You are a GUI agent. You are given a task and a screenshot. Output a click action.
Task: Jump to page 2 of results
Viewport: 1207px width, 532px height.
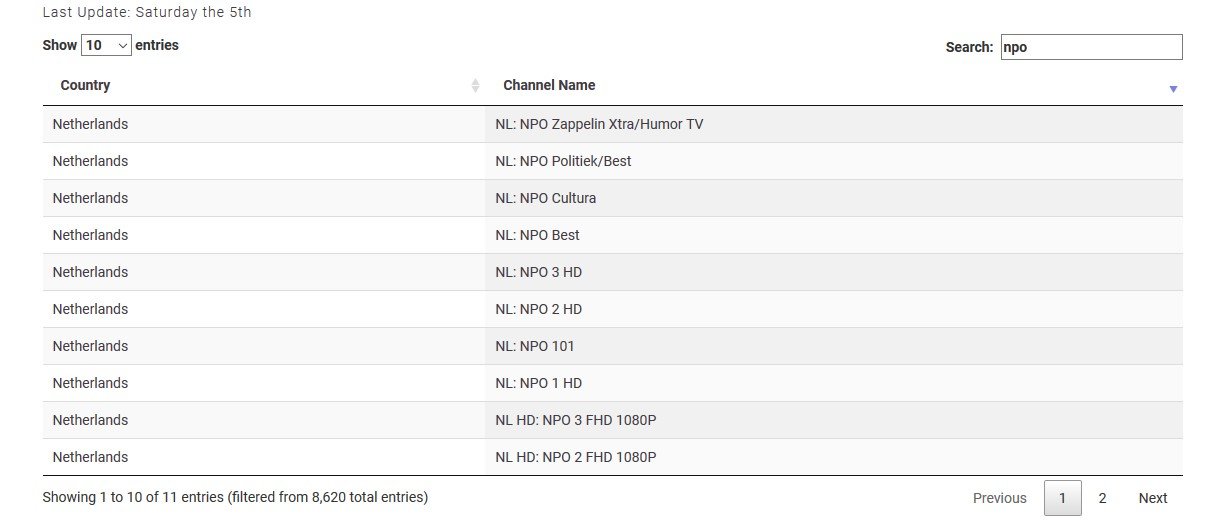coord(1102,498)
